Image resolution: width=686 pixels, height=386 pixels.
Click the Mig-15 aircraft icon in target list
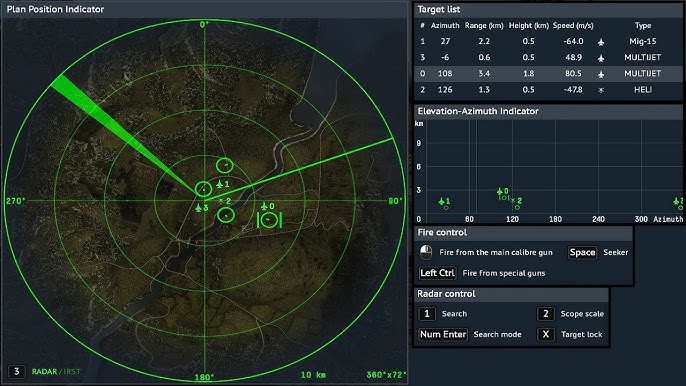[x=601, y=42]
